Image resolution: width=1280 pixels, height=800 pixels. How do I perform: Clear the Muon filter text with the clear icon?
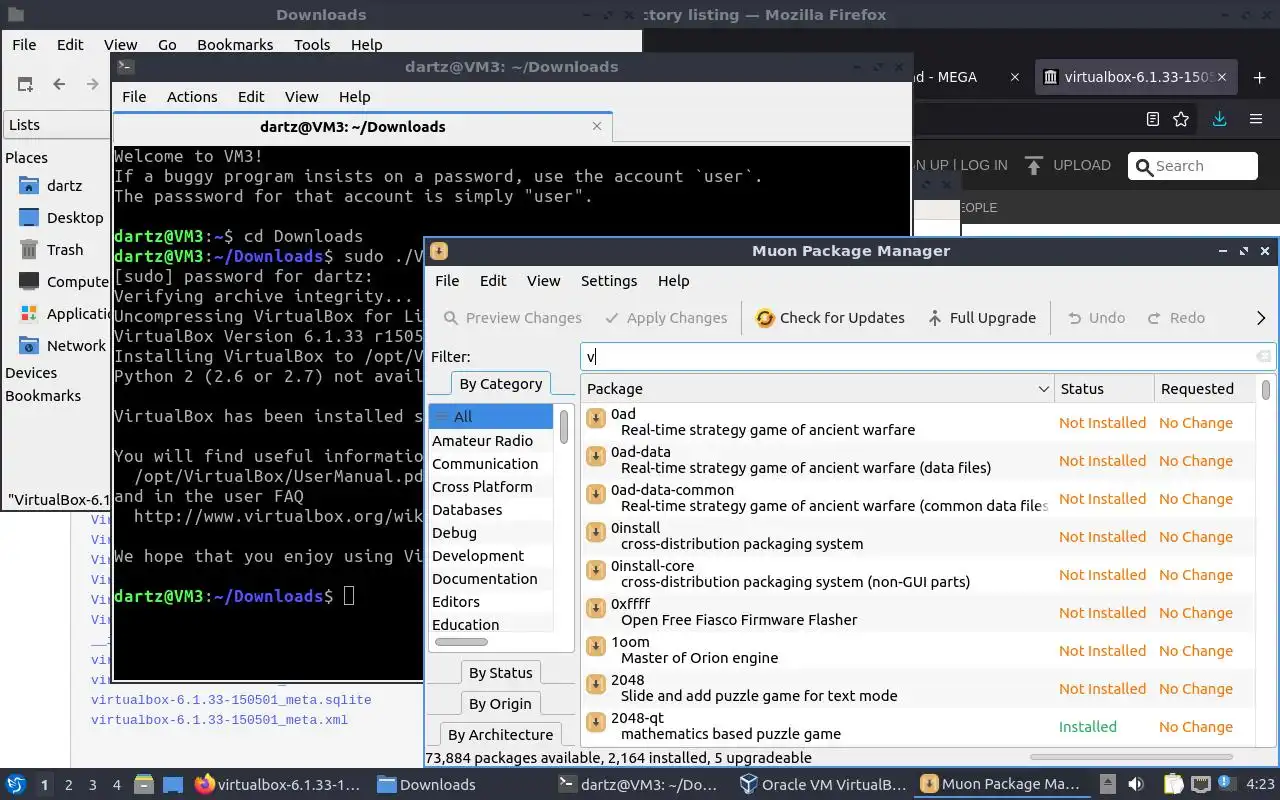click(1263, 357)
